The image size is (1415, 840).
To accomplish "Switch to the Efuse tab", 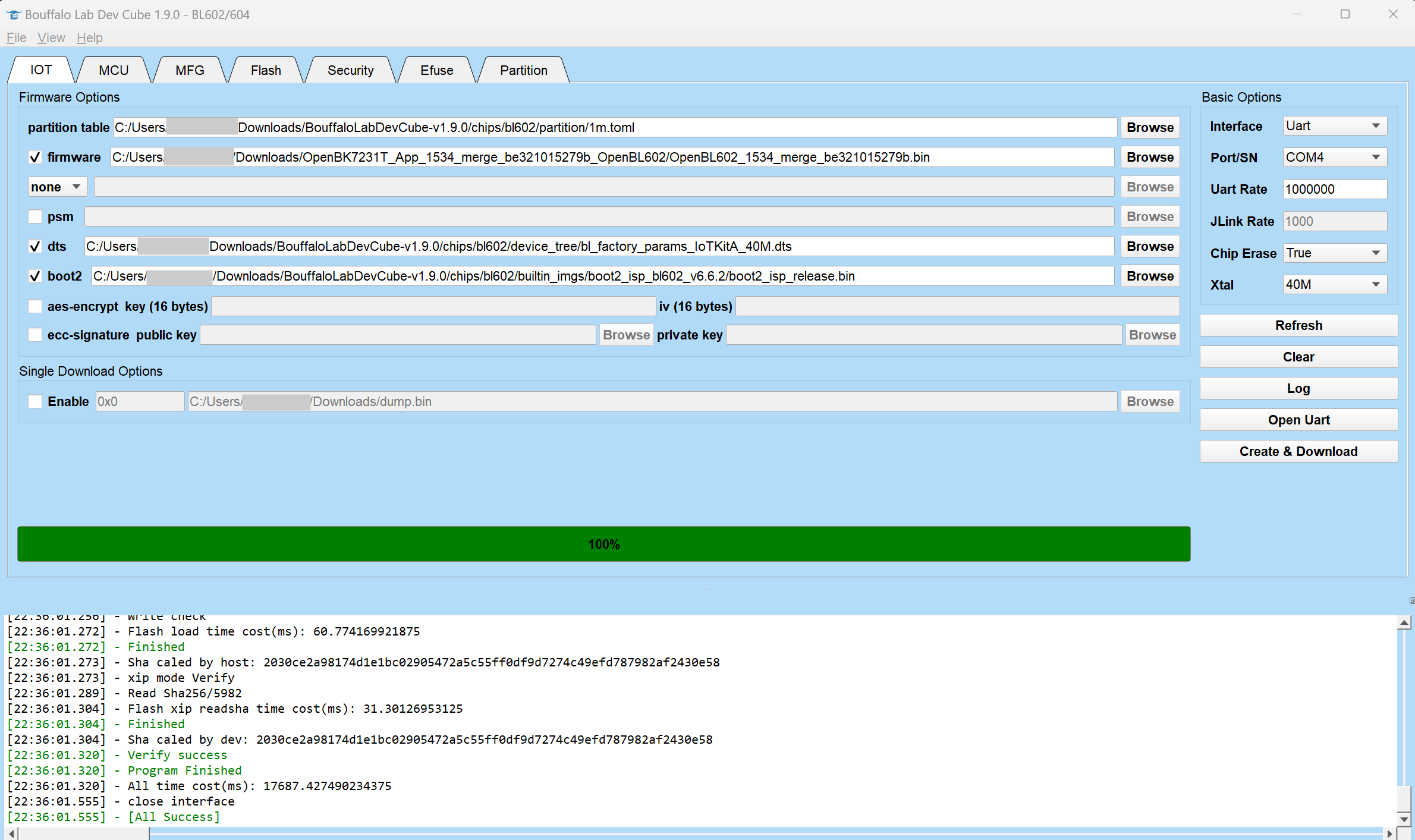I will point(437,70).
